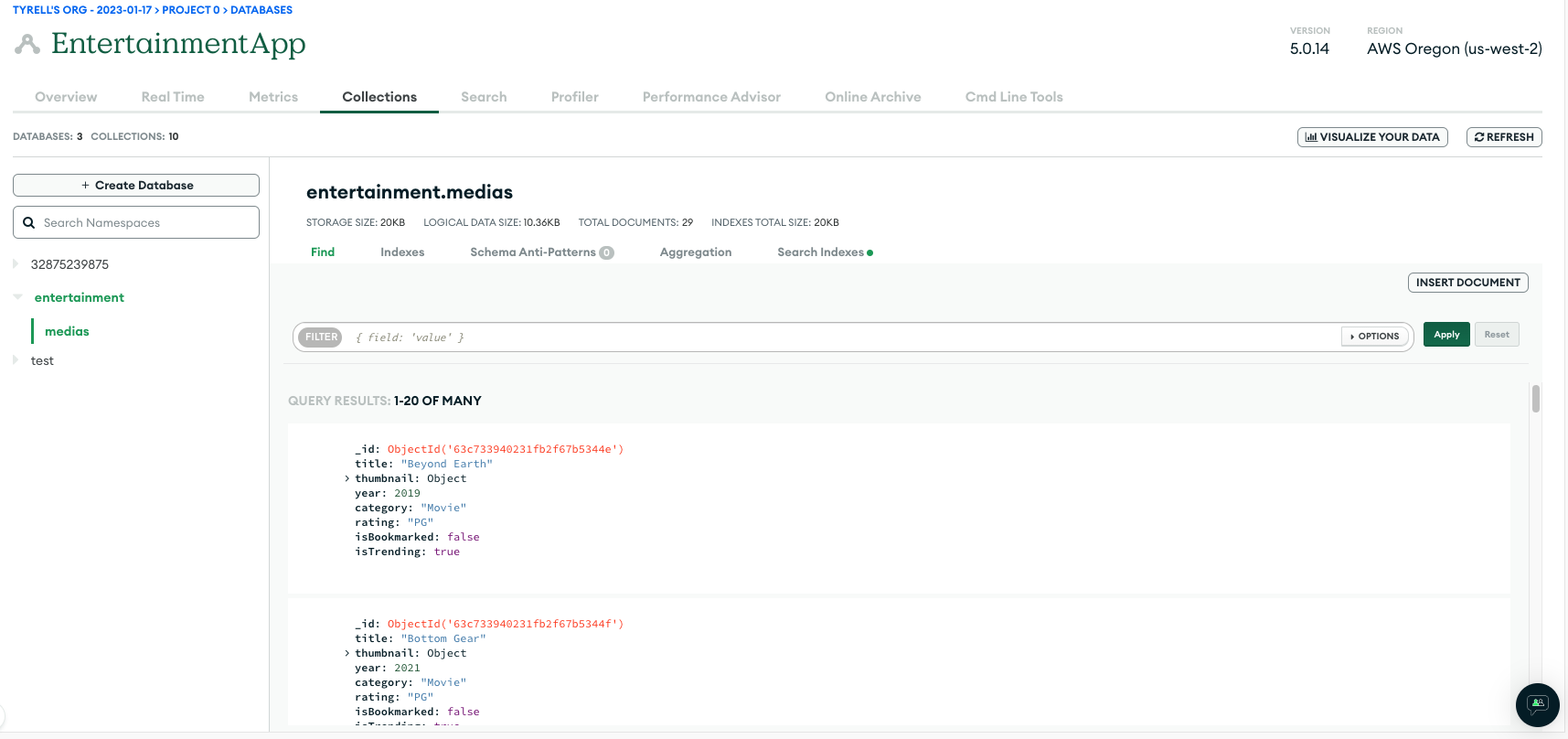Expand the test database
This screenshot has width=1568, height=739.
pyautogui.click(x=16, y=359)
